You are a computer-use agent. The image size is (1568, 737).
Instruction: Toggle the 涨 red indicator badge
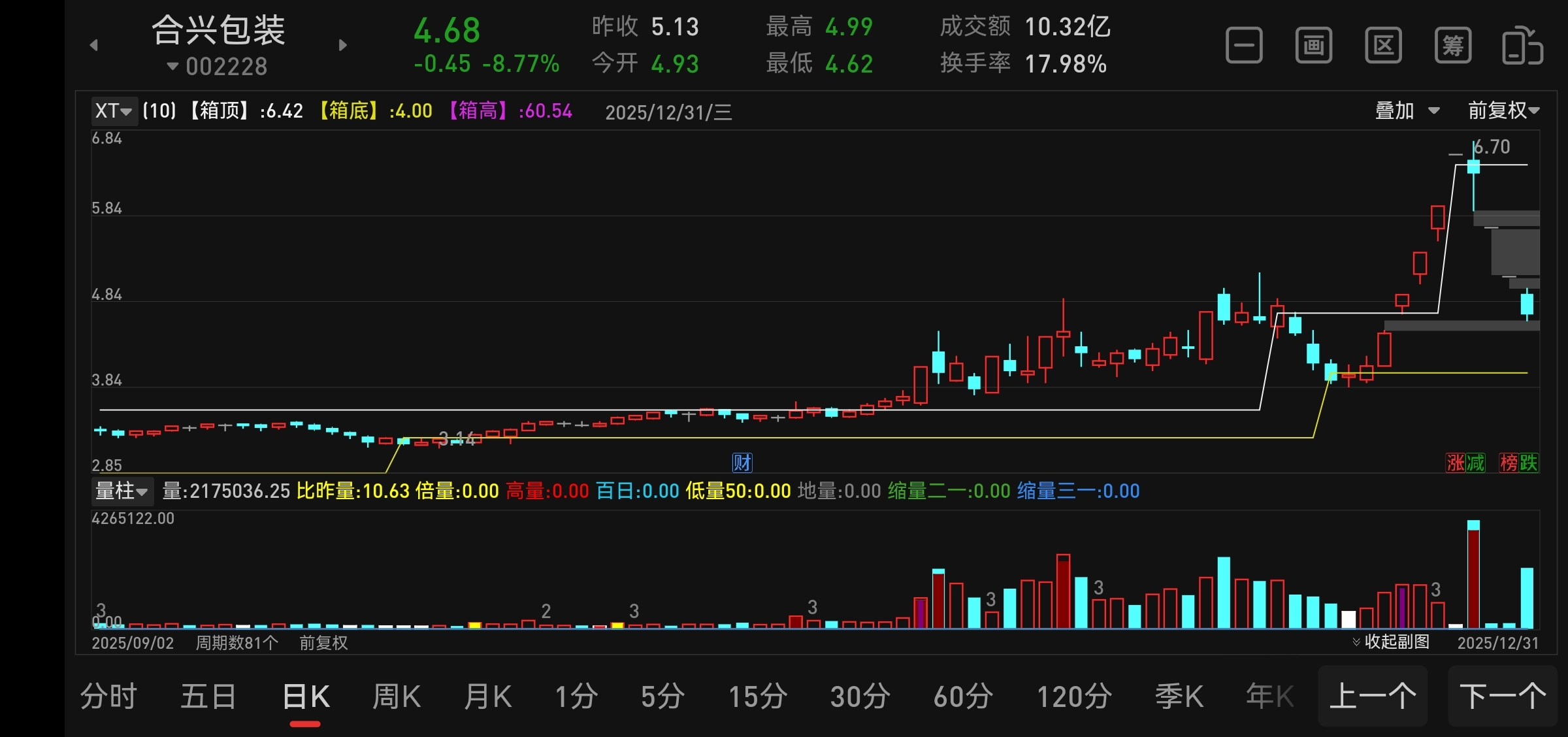(x=1456, y=463)
